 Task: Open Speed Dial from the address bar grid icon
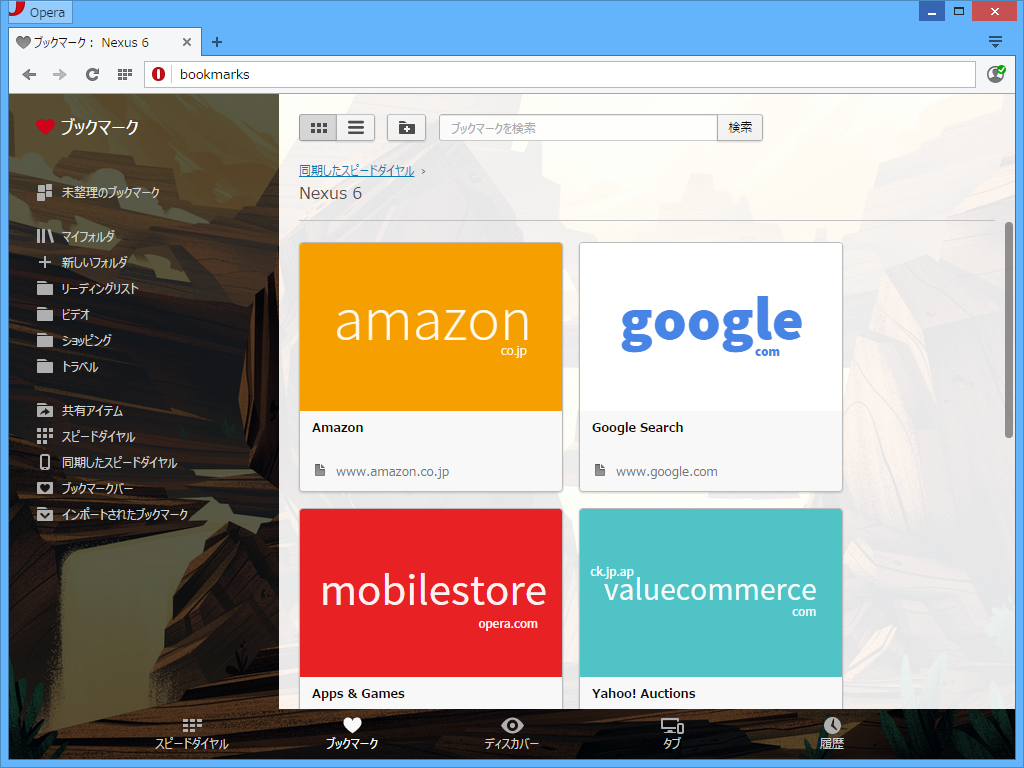tap(125, 74)
